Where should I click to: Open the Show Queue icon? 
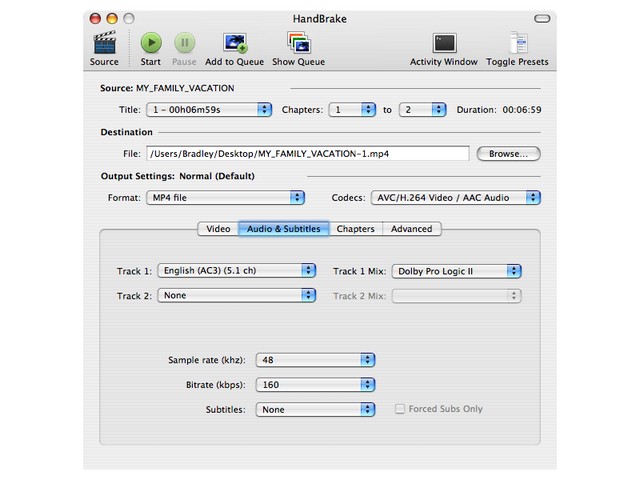coord(299,42)
